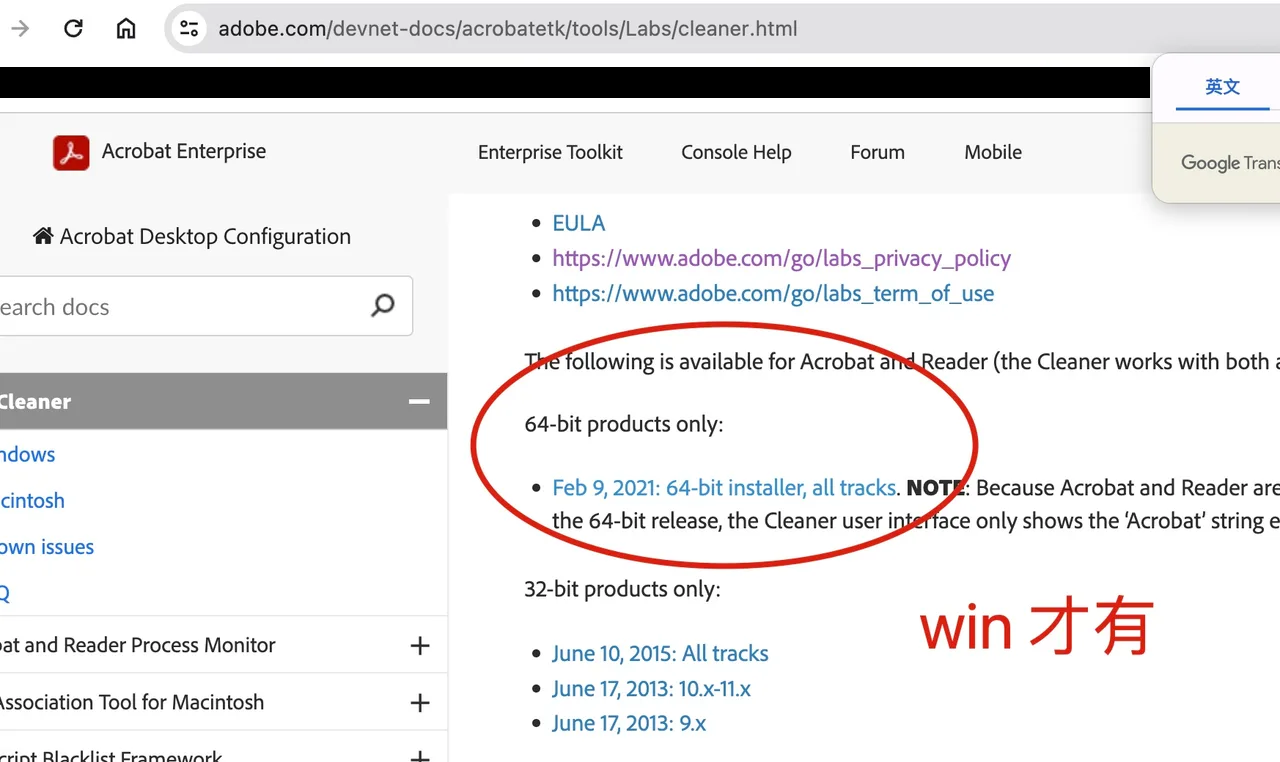
Task: Open June 10, 2015 All tracks link
Action: pos(660,654)
